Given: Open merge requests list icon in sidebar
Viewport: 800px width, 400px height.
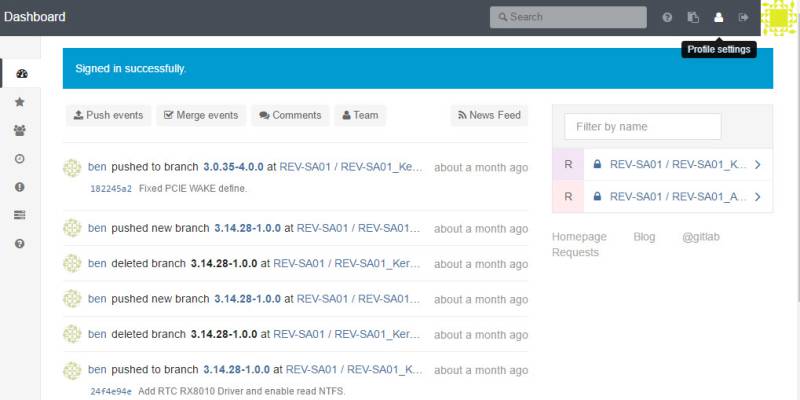Looking at the screenshot, I should point(20,215).
